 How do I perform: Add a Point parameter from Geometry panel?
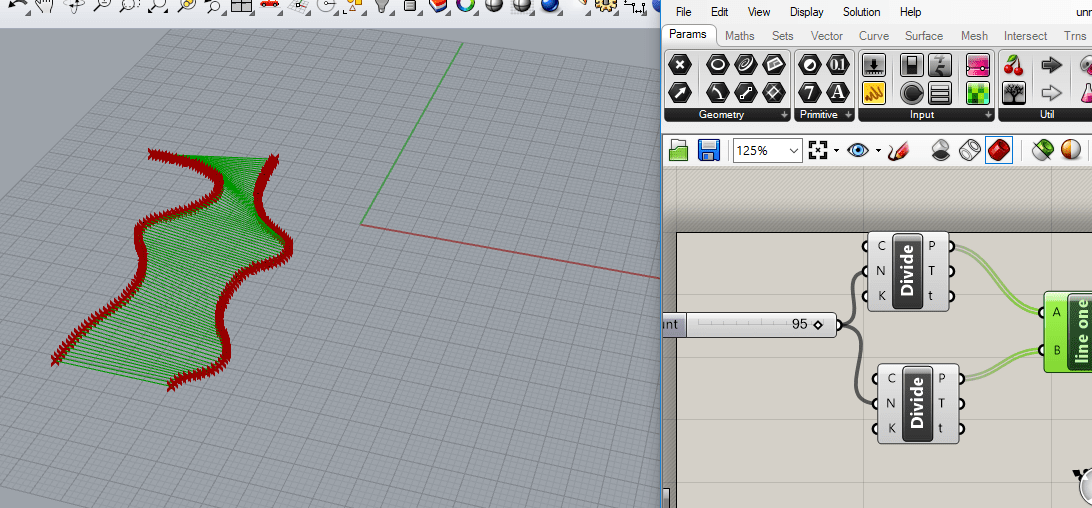(x=680, y=66)
